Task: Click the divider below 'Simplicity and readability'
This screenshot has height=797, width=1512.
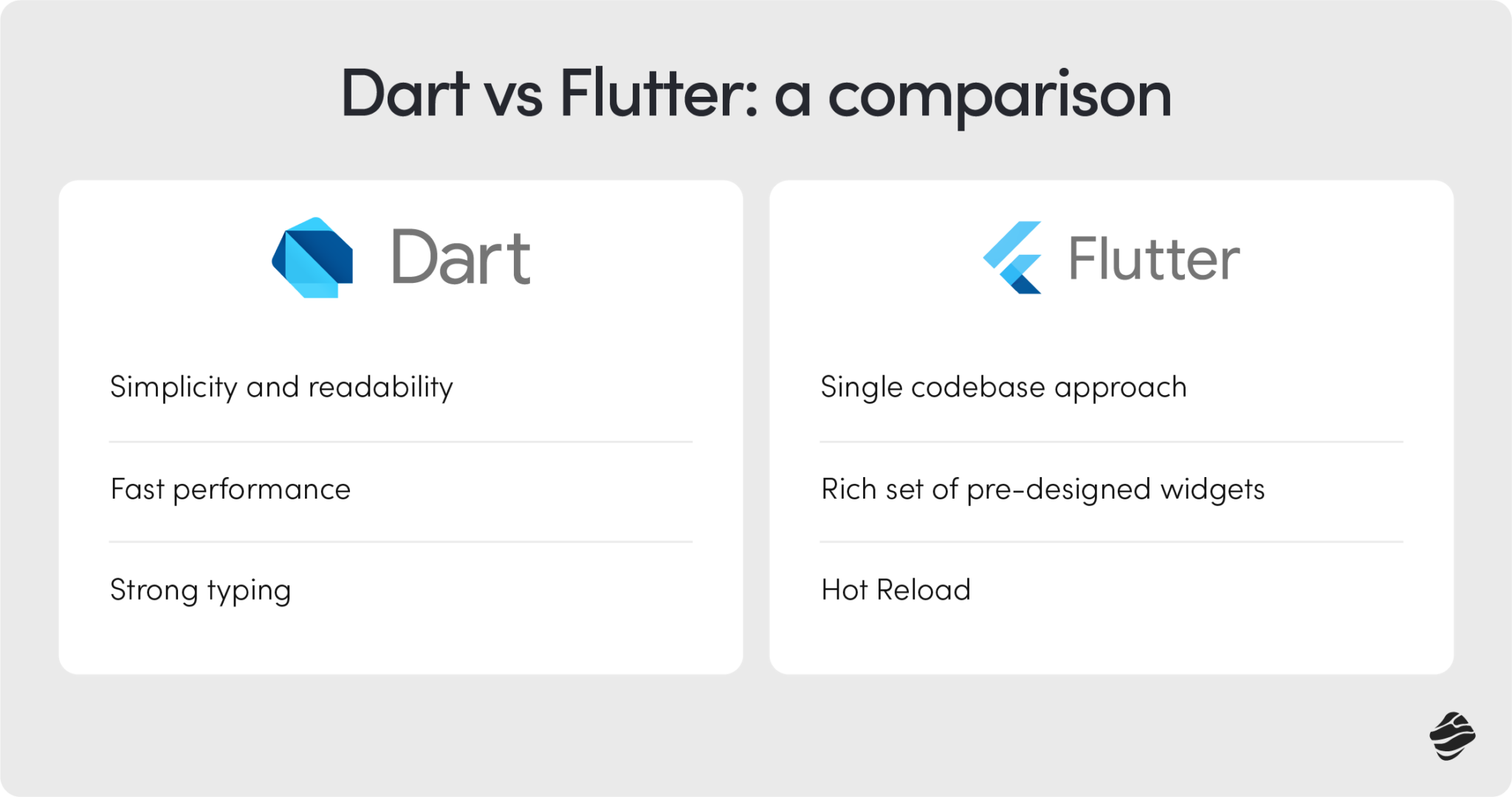Action: 401,442
